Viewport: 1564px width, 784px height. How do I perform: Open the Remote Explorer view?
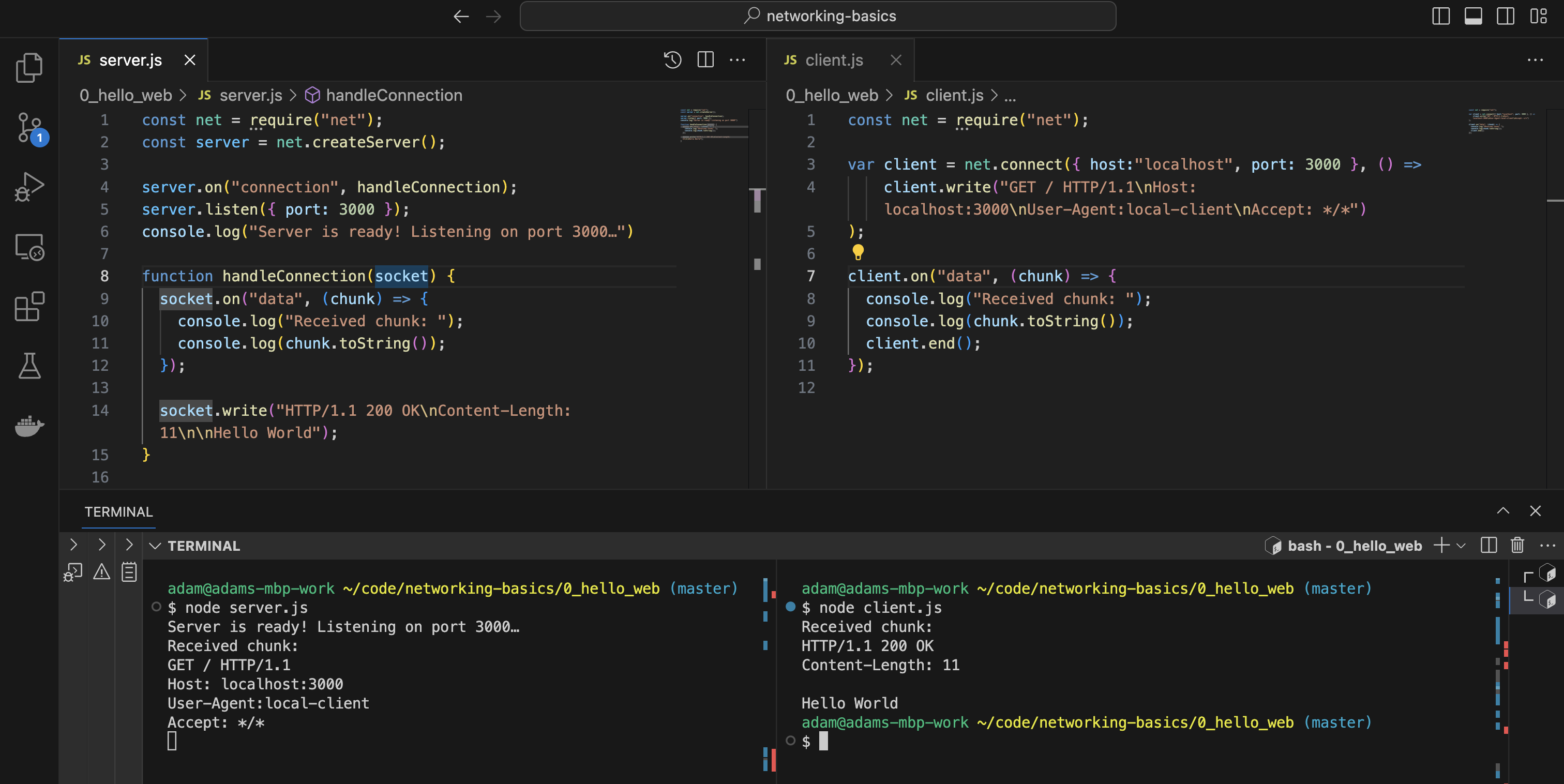click(28, 247)
